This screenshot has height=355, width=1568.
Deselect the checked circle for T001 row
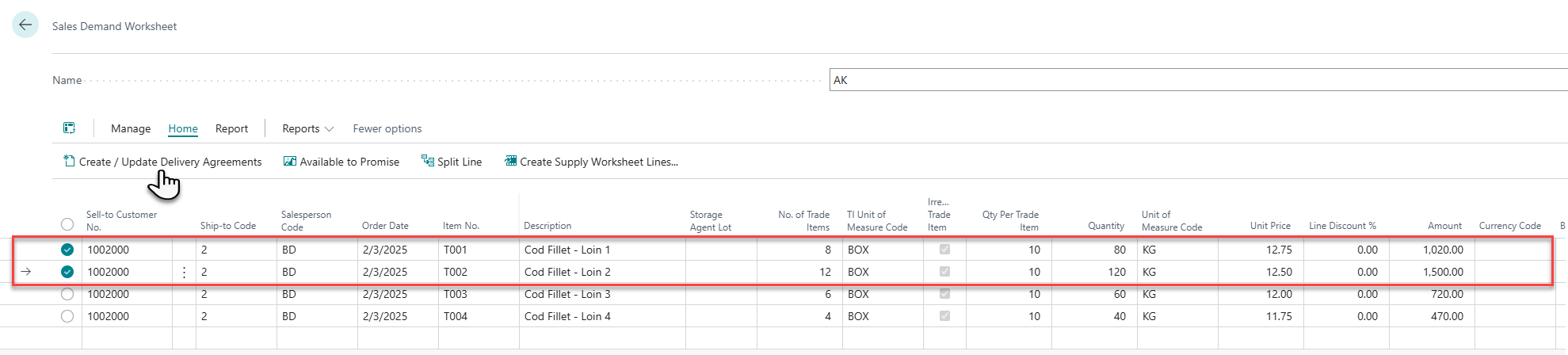click(67, 250)
